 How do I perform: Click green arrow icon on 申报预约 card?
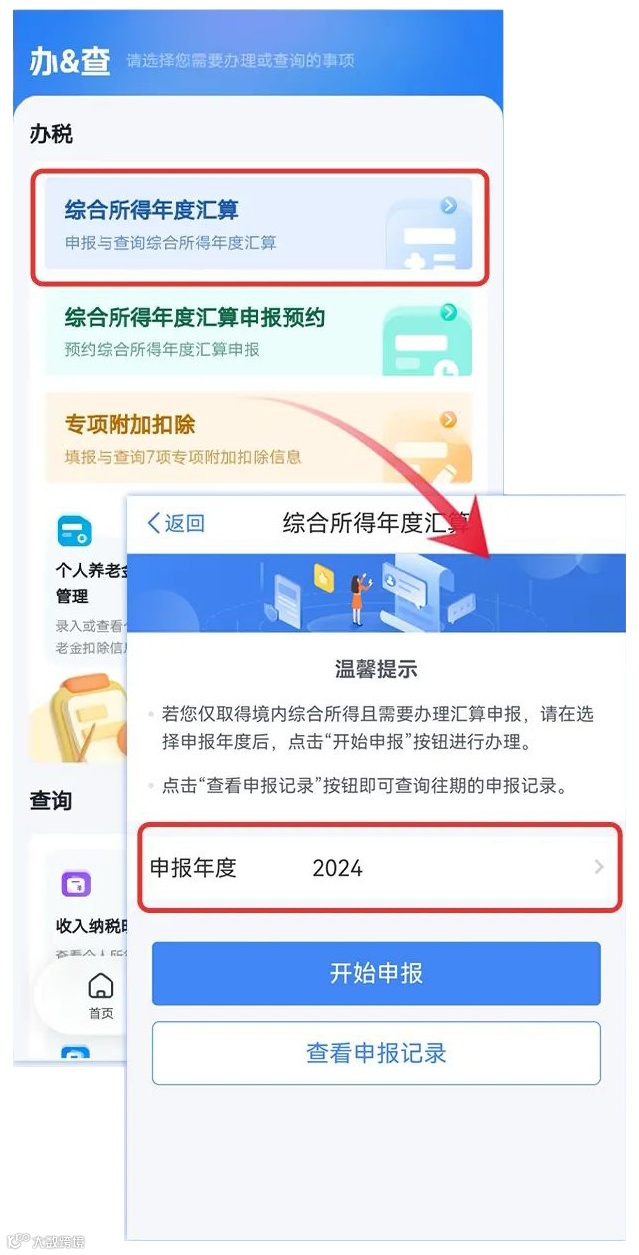pos(449,312)
